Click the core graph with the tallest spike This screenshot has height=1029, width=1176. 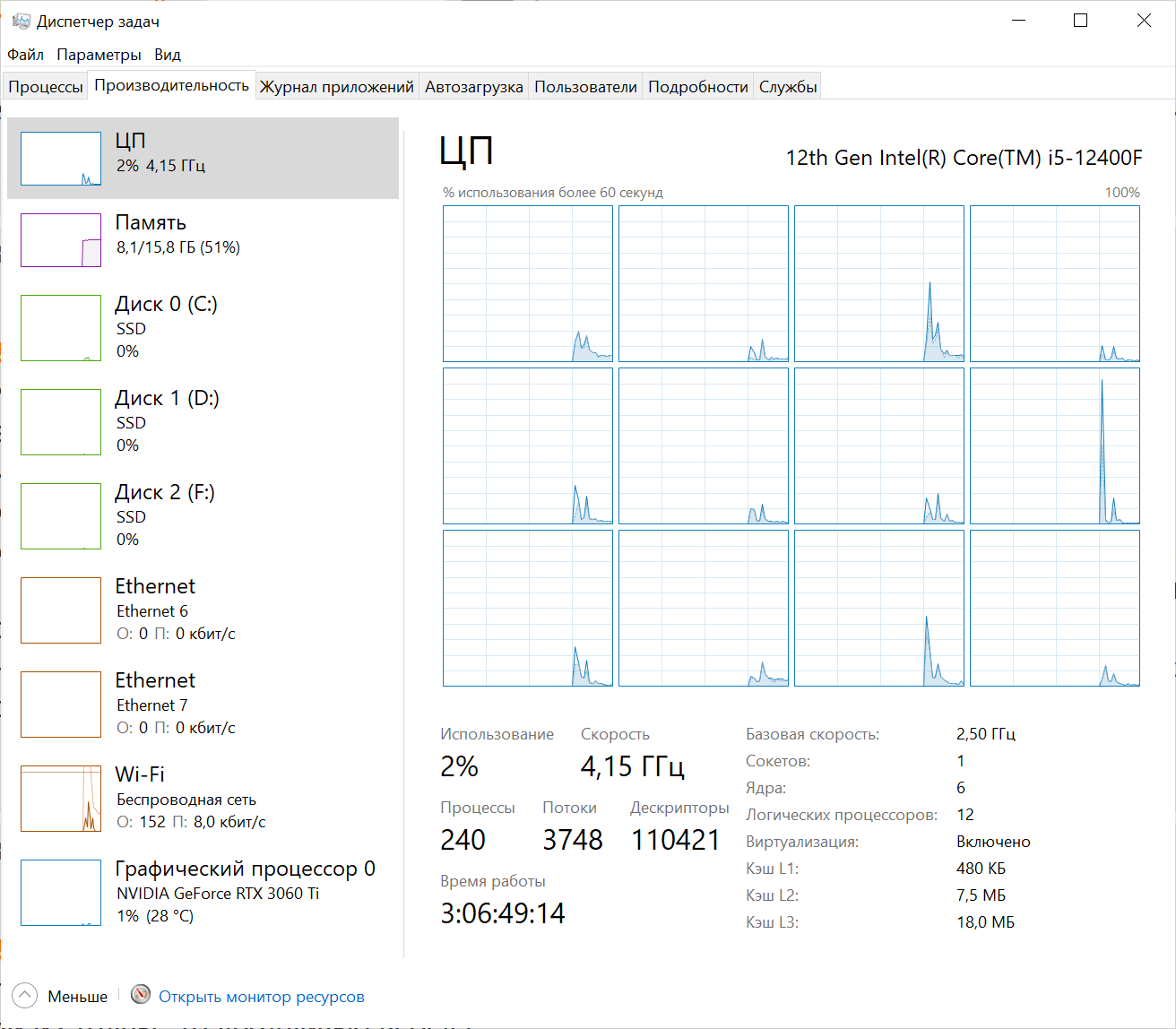(1055, 446)
